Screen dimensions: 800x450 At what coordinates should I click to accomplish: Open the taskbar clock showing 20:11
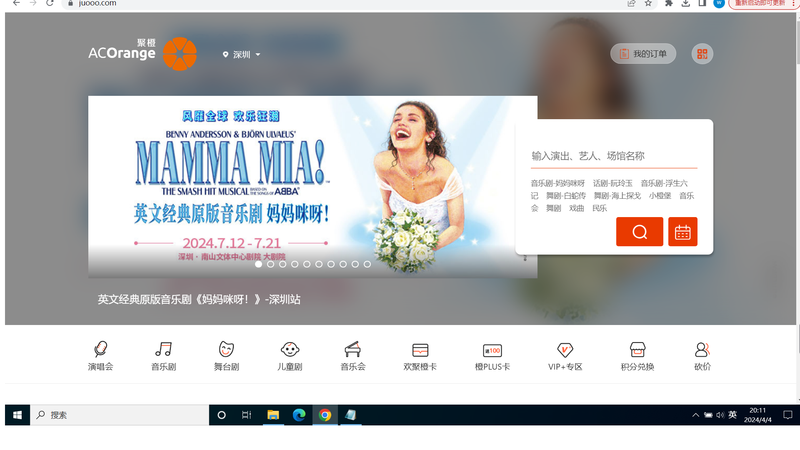tap(758, 415)
